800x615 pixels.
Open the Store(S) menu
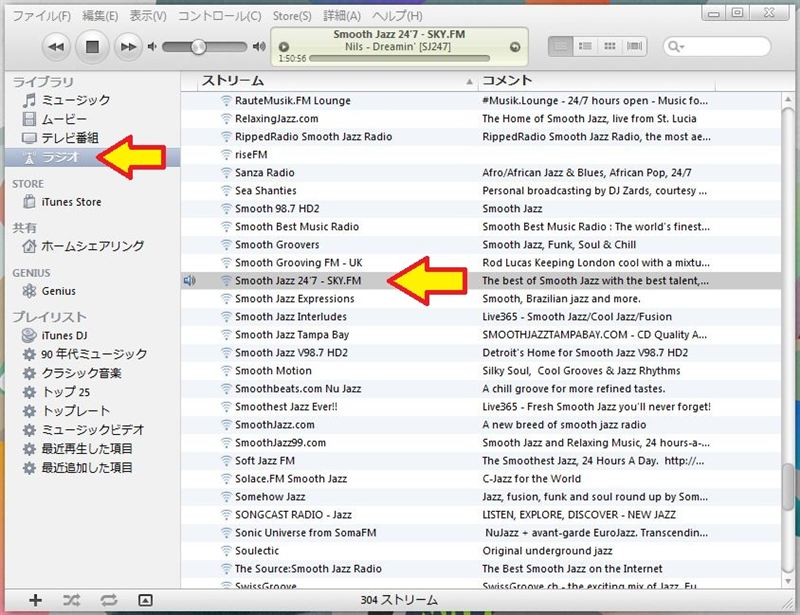click(x=292, y=16)
